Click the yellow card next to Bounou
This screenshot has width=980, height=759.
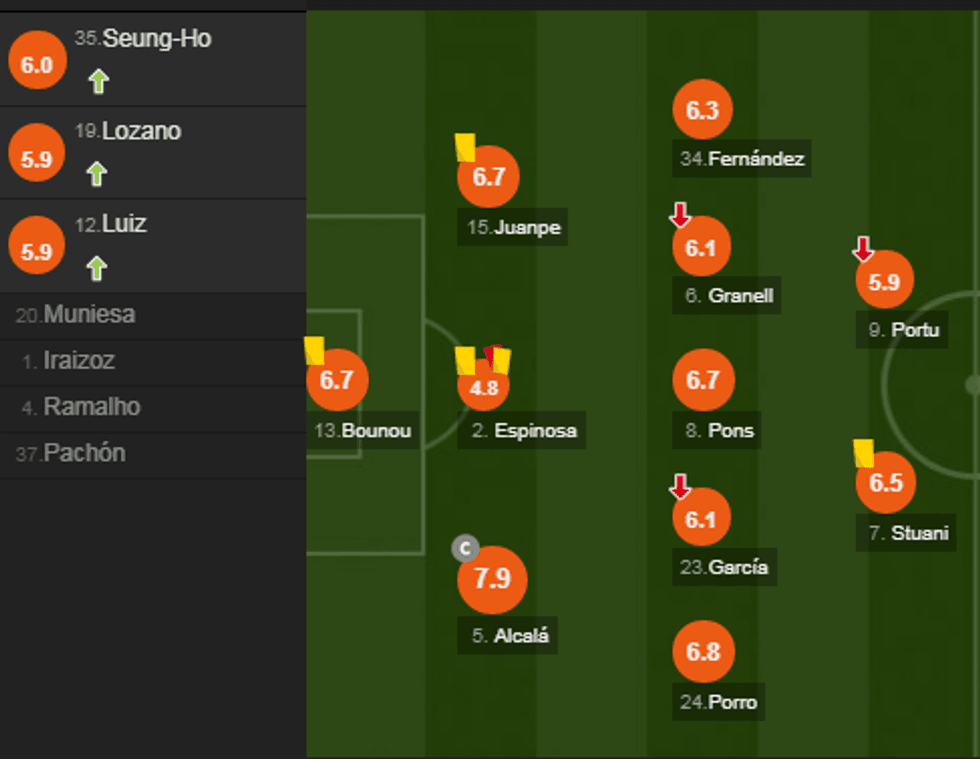tap(314, 350)
